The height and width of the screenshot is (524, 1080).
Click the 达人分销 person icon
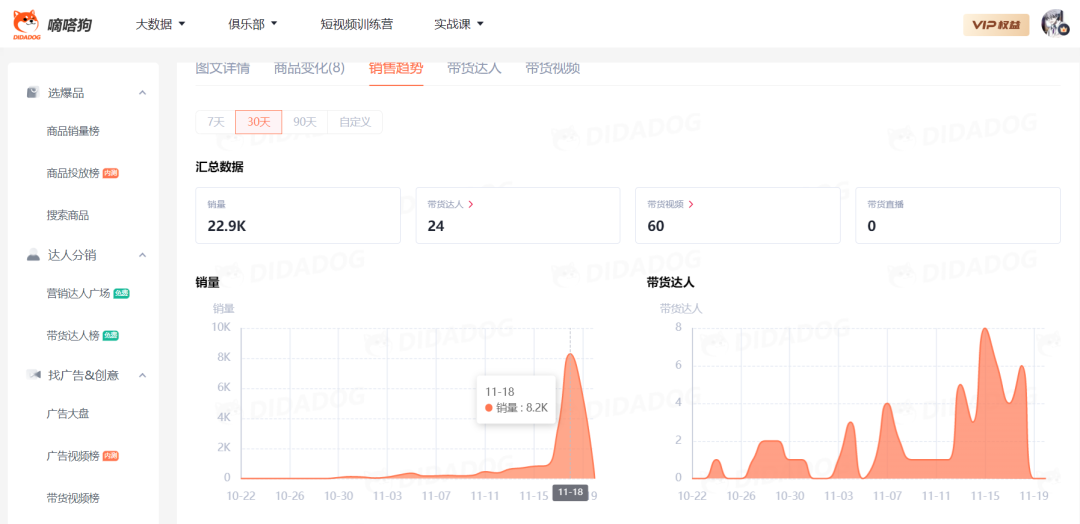(32, 255)
